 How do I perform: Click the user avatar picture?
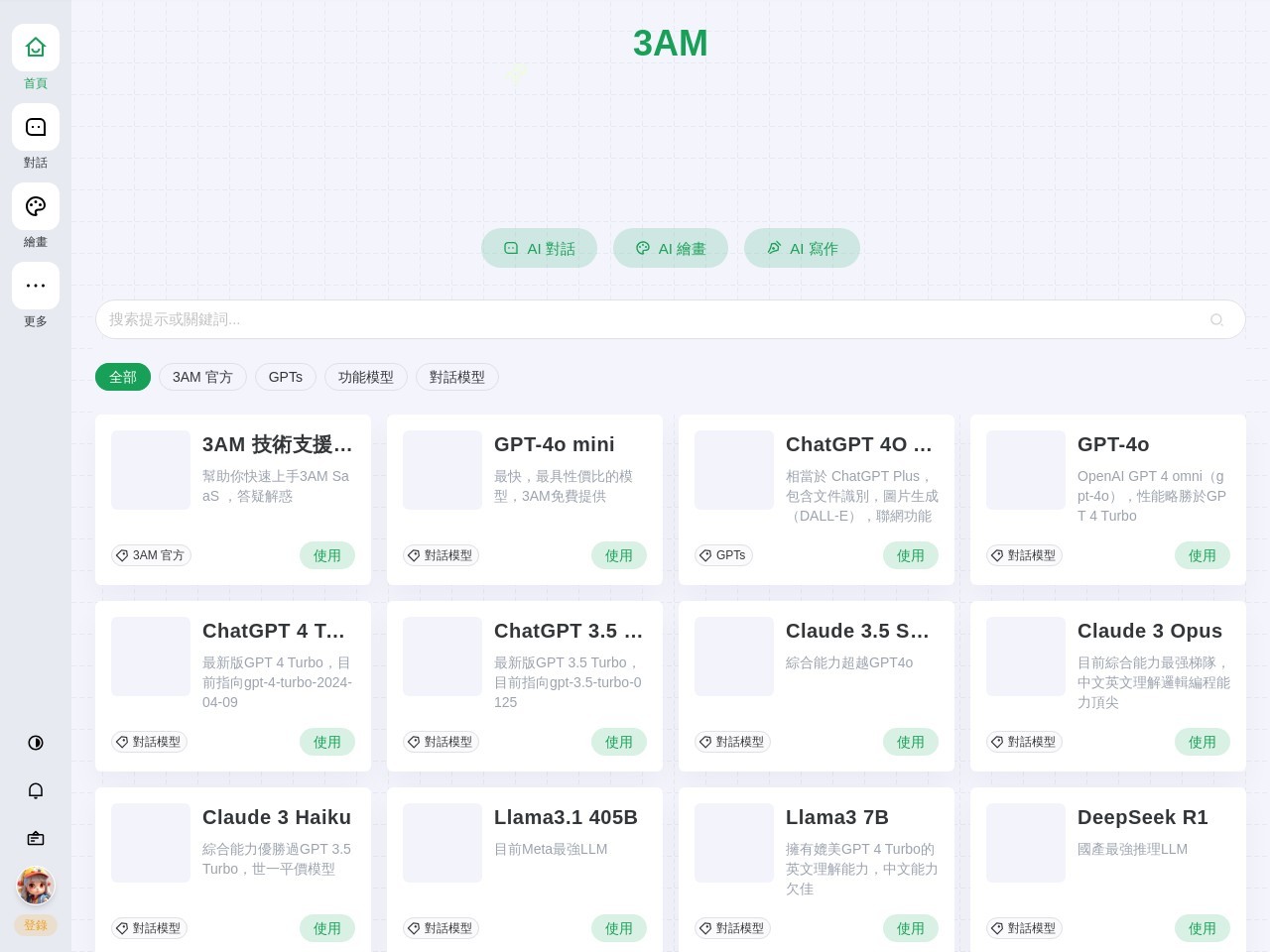36,886
